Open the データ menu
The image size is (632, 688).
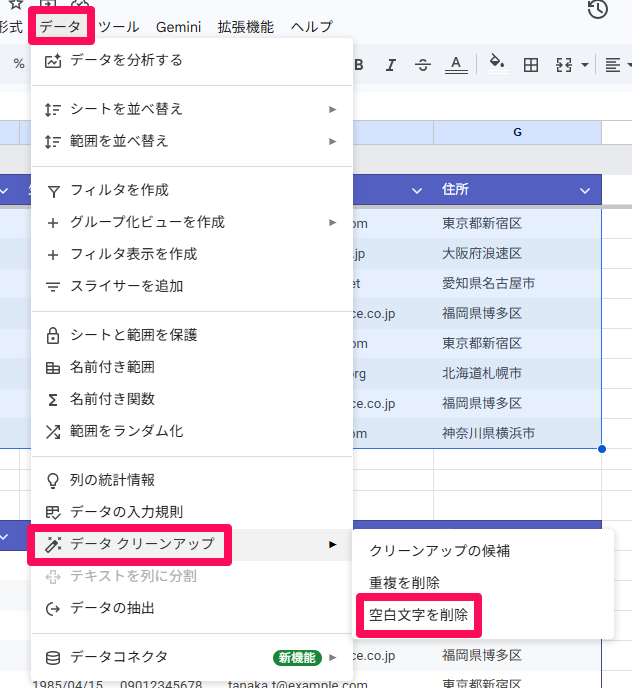pos(61,27)
